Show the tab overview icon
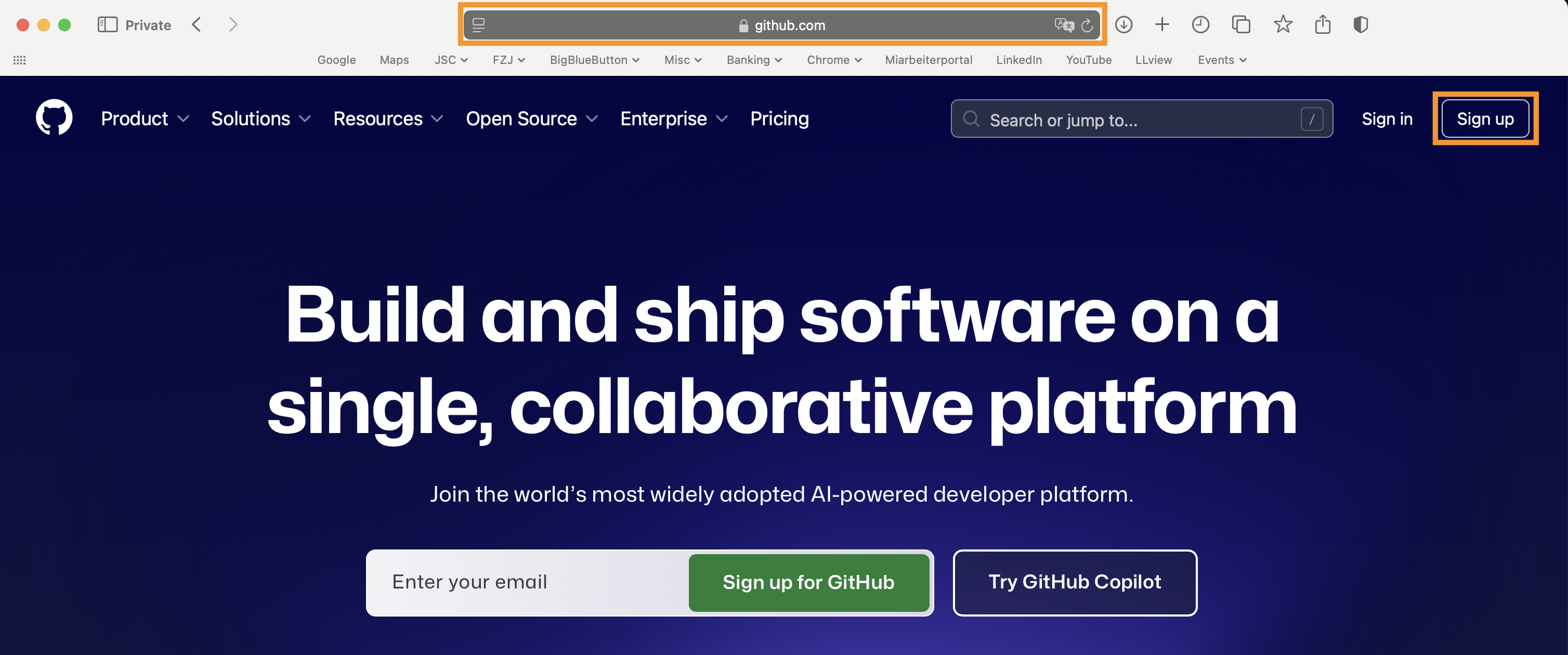 point(1240,25)
